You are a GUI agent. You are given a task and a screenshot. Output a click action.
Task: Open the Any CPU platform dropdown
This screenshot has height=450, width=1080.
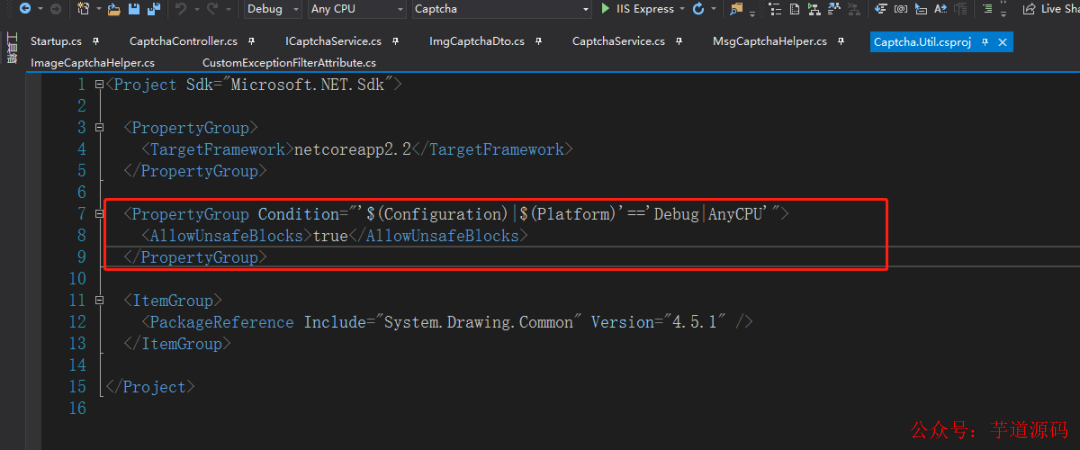point(357,9)
